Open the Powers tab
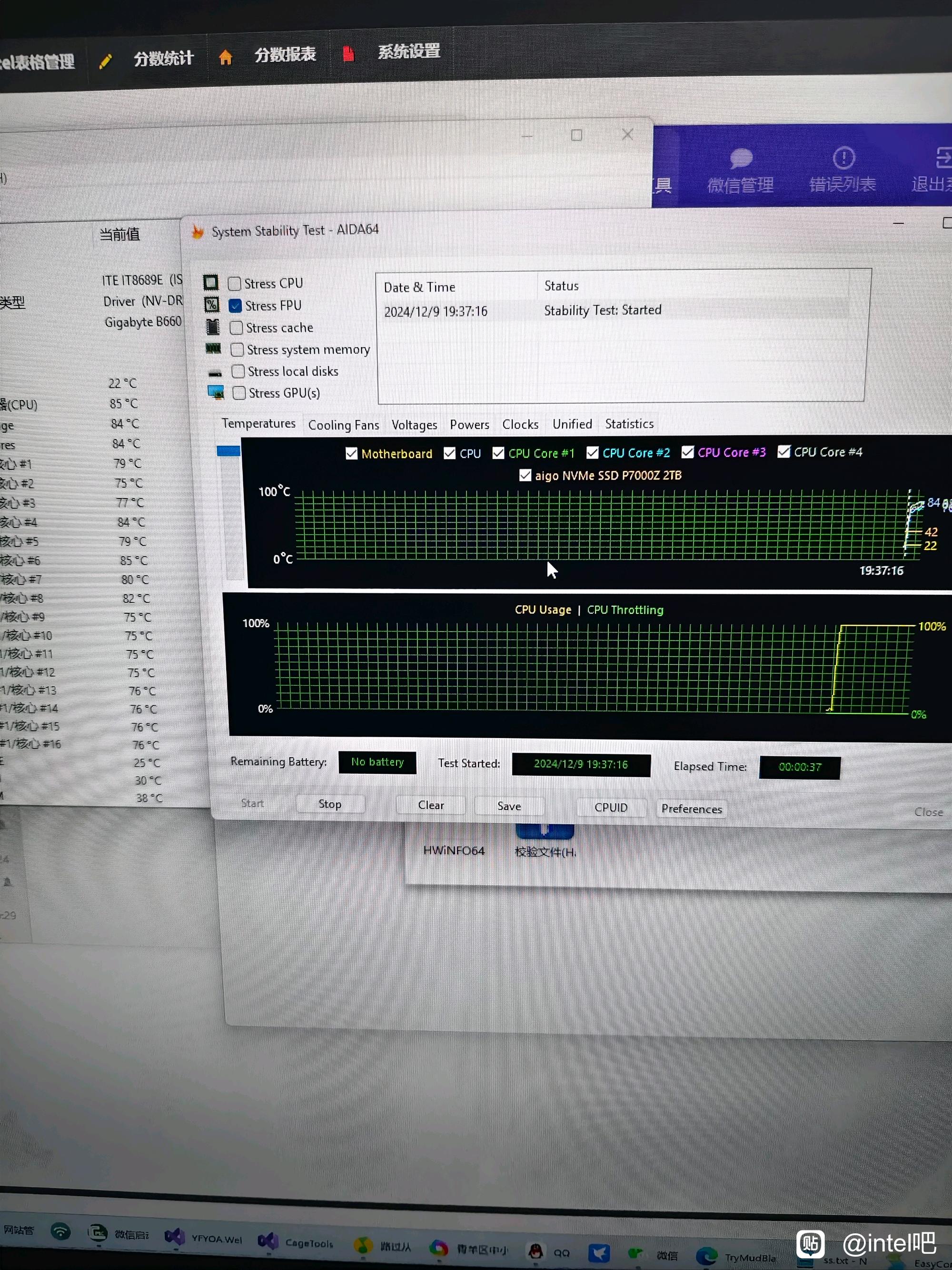 tap(469, 425)
